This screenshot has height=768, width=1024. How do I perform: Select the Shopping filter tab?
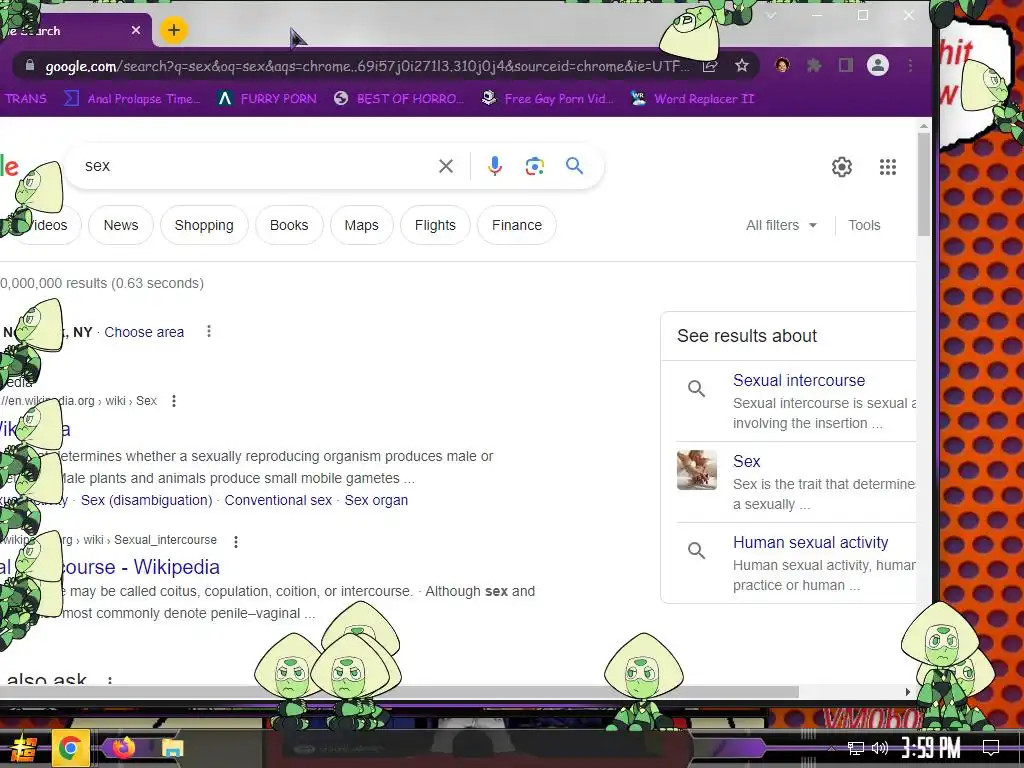click(x=204, y=225)
